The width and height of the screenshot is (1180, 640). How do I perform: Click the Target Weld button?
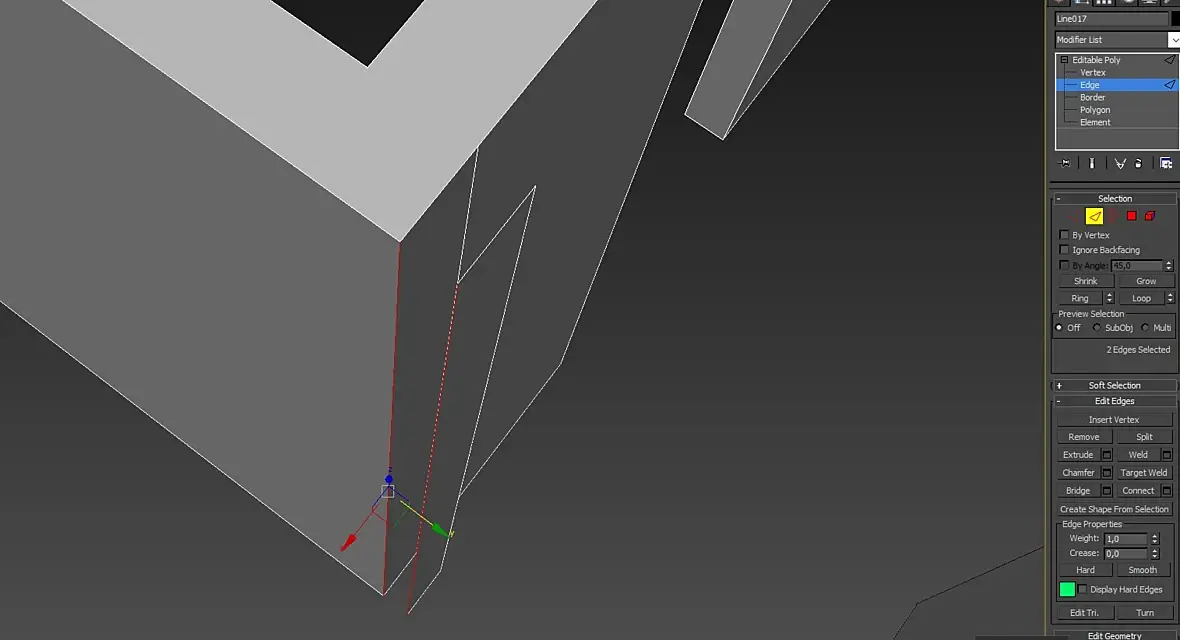point(1144,473)
